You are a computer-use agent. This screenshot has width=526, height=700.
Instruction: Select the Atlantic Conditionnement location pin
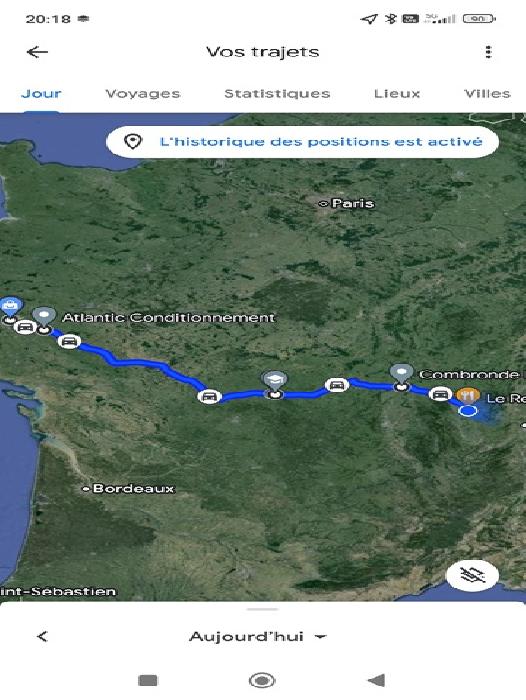point(44,316)
